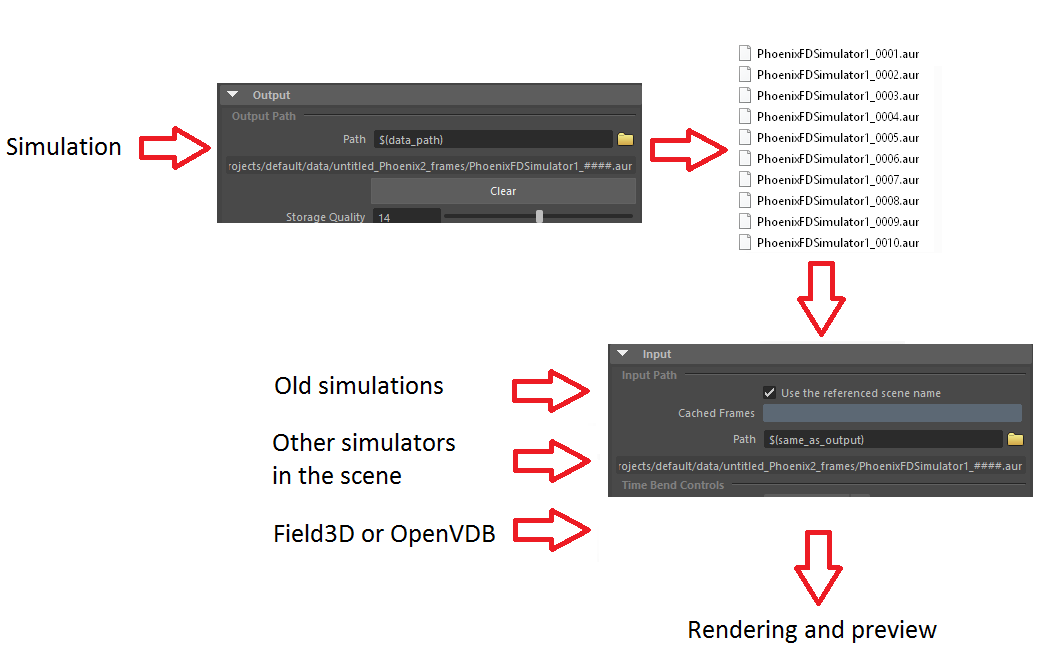Click file icon of PhoenixFDSimulator1_0009.aur
This screenshot has height=651, width=1044.
coord(745,221)
